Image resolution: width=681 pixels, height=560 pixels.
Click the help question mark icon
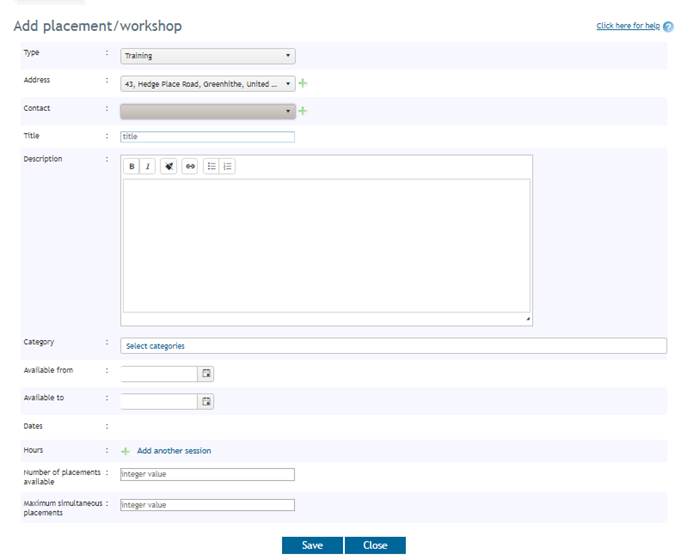668,27
